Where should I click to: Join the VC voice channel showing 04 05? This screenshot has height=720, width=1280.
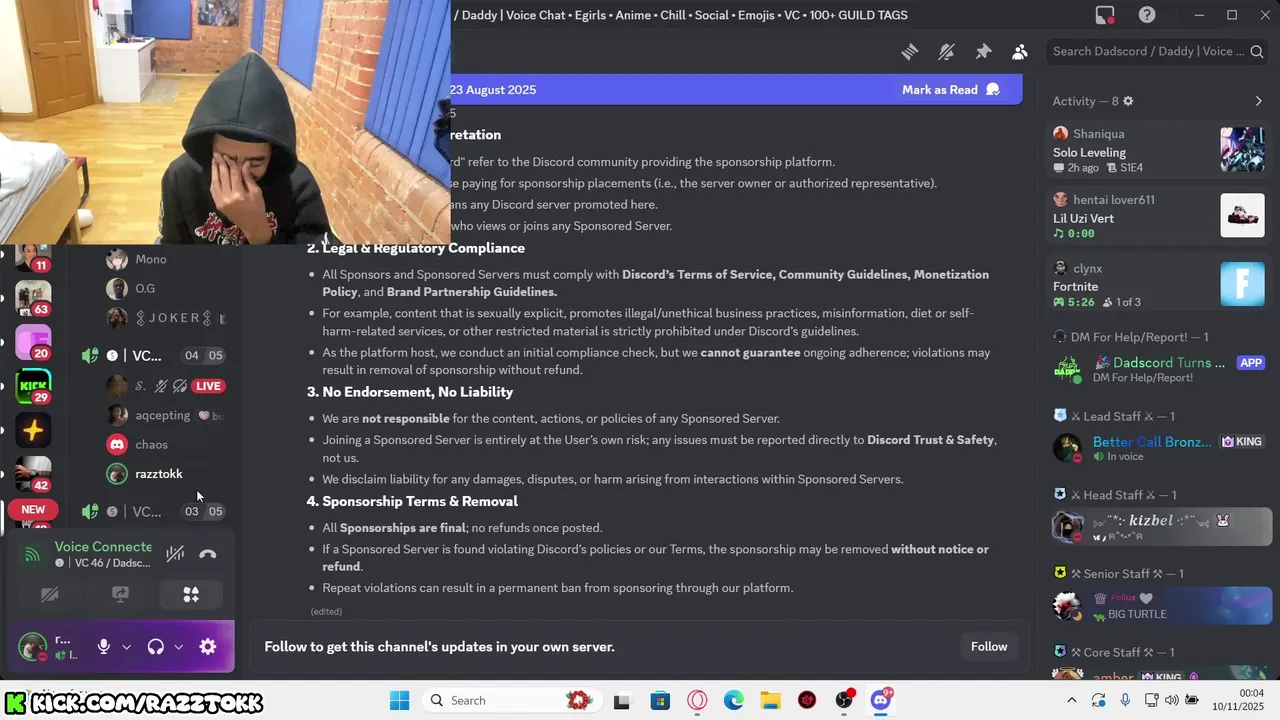tap(152, 356)
